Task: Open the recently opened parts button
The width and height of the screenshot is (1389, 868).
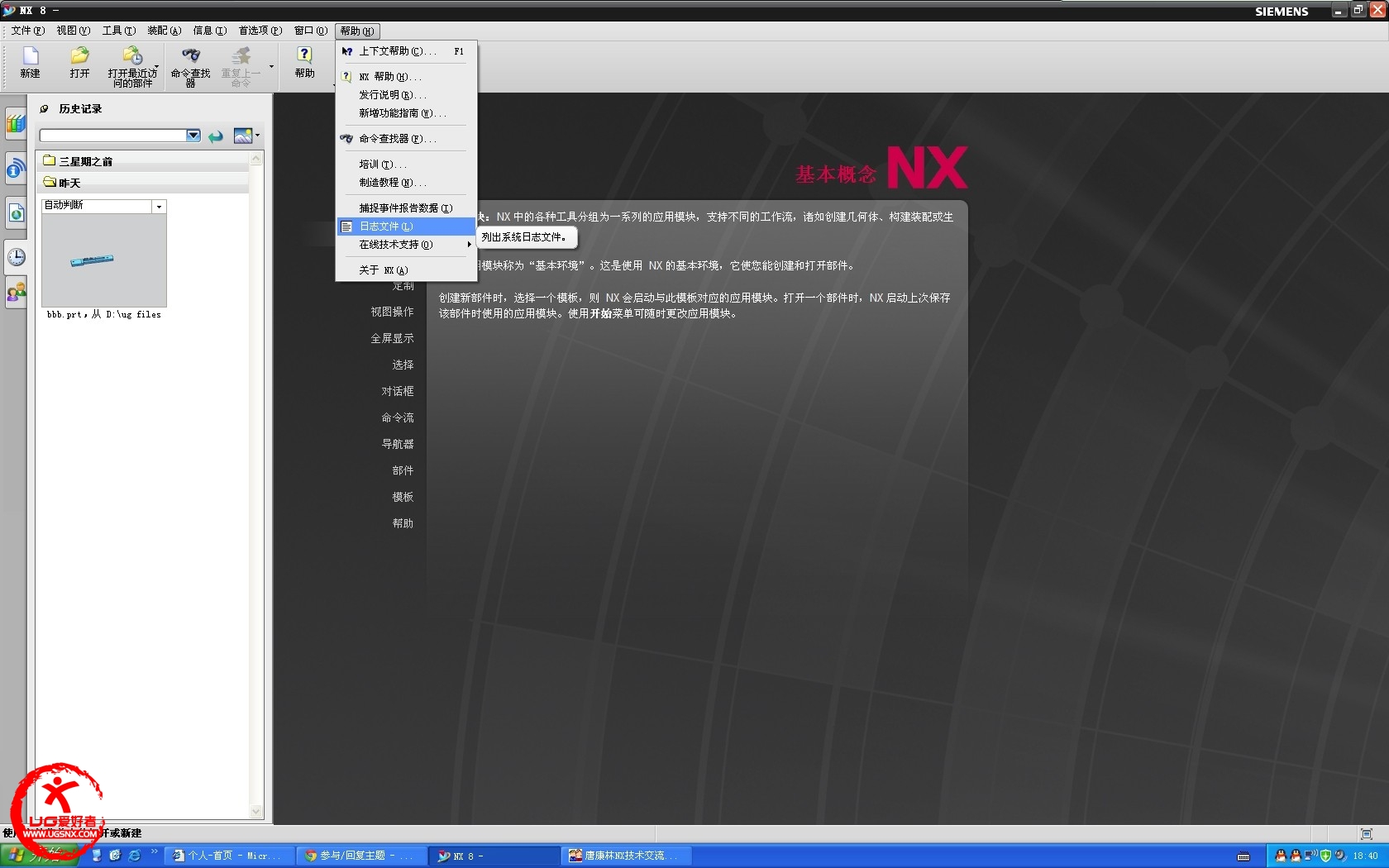Action: 132,66
